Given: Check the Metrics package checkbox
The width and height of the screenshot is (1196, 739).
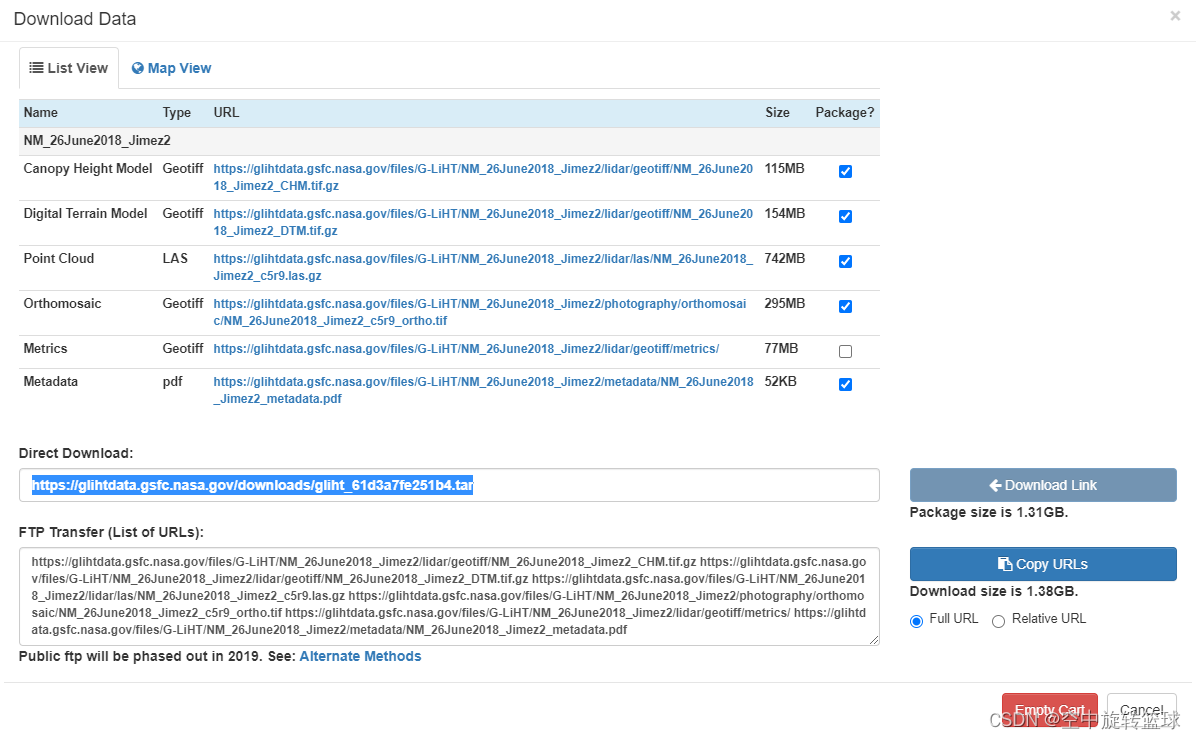Looking at the screenshot, I should point(845,352).
